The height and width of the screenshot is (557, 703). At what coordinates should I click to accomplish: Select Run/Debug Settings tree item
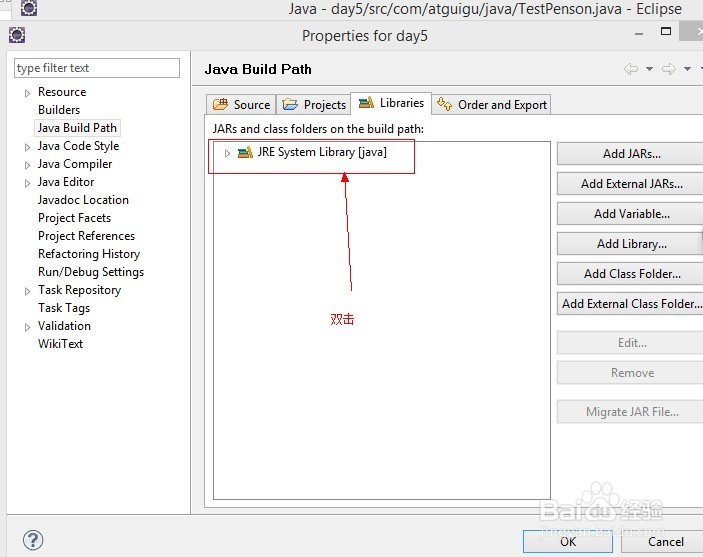coord(91,272)
